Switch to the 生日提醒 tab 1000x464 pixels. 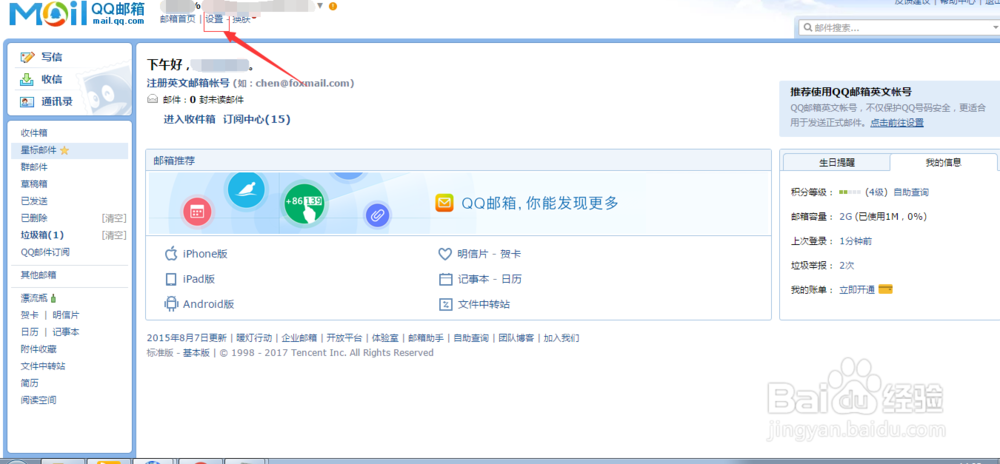click(x=837, y=162)
